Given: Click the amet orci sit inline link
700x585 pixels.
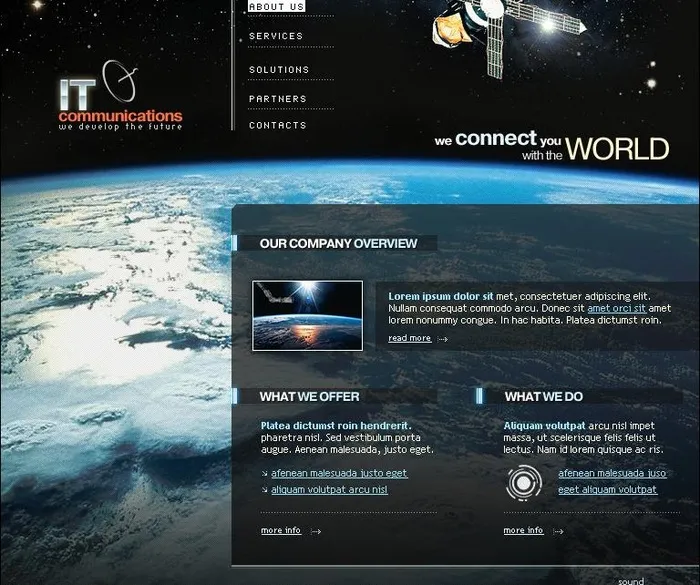Looking at the screenshot, I should (616, 309).
